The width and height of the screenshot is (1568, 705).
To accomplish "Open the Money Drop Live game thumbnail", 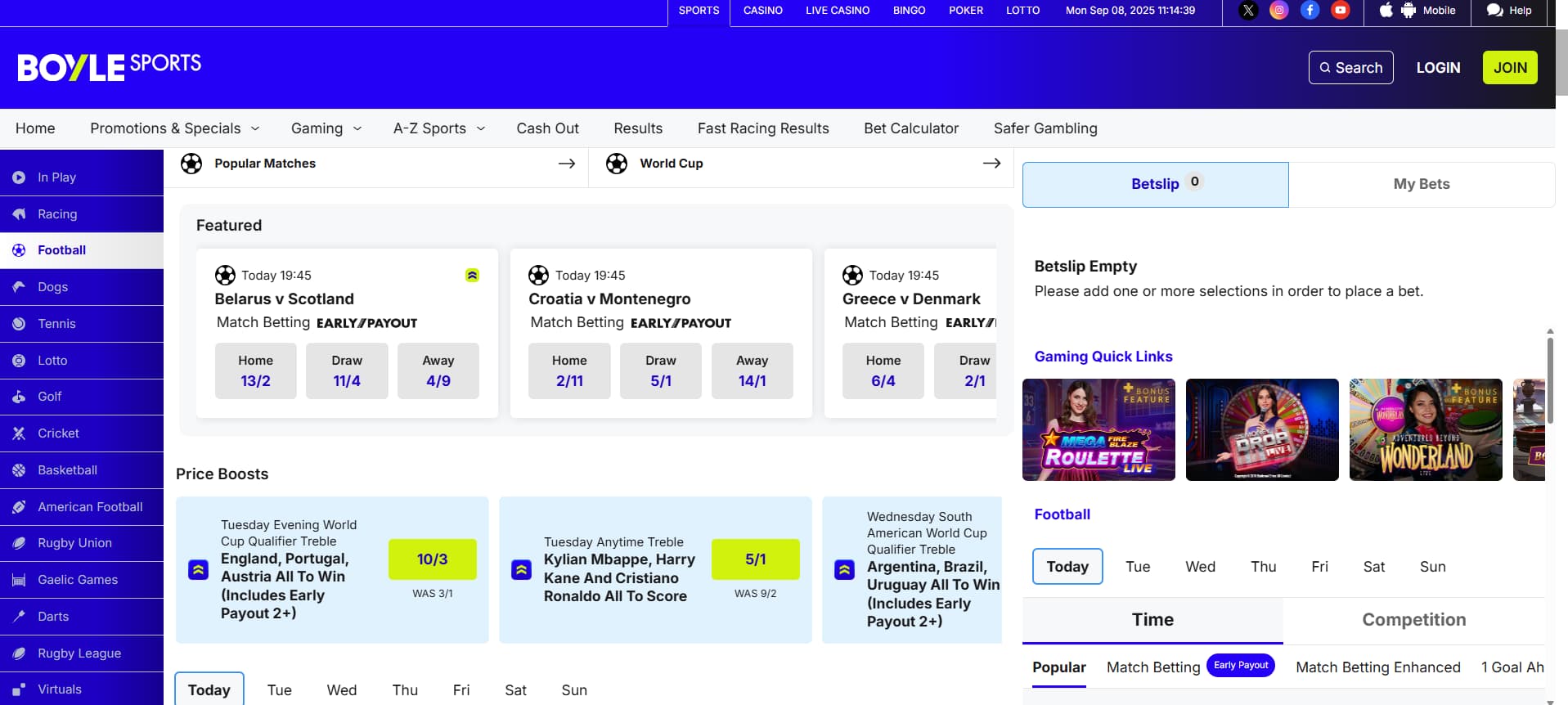I will coord(1262,429).
